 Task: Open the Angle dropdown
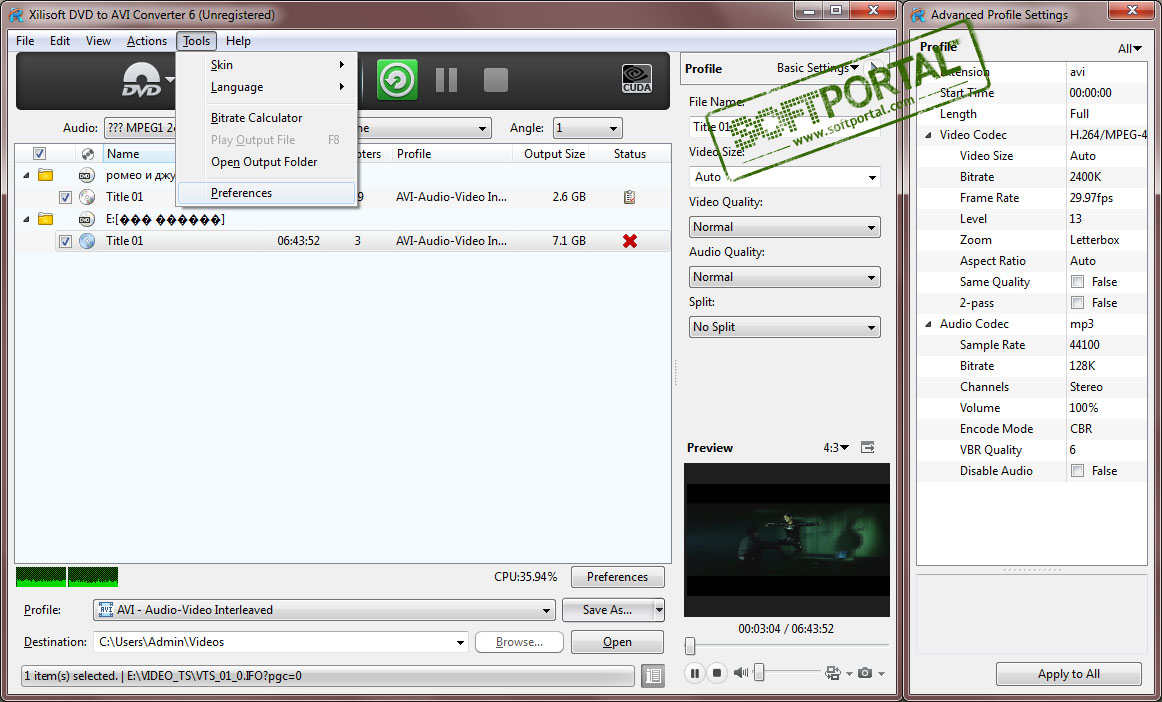(x=588, y=128)
